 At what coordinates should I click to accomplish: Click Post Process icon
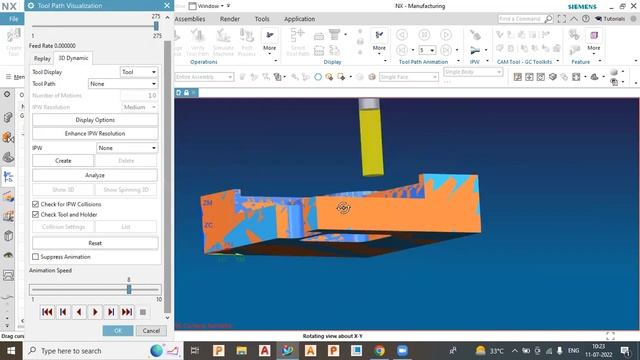(x=247, y=42)
